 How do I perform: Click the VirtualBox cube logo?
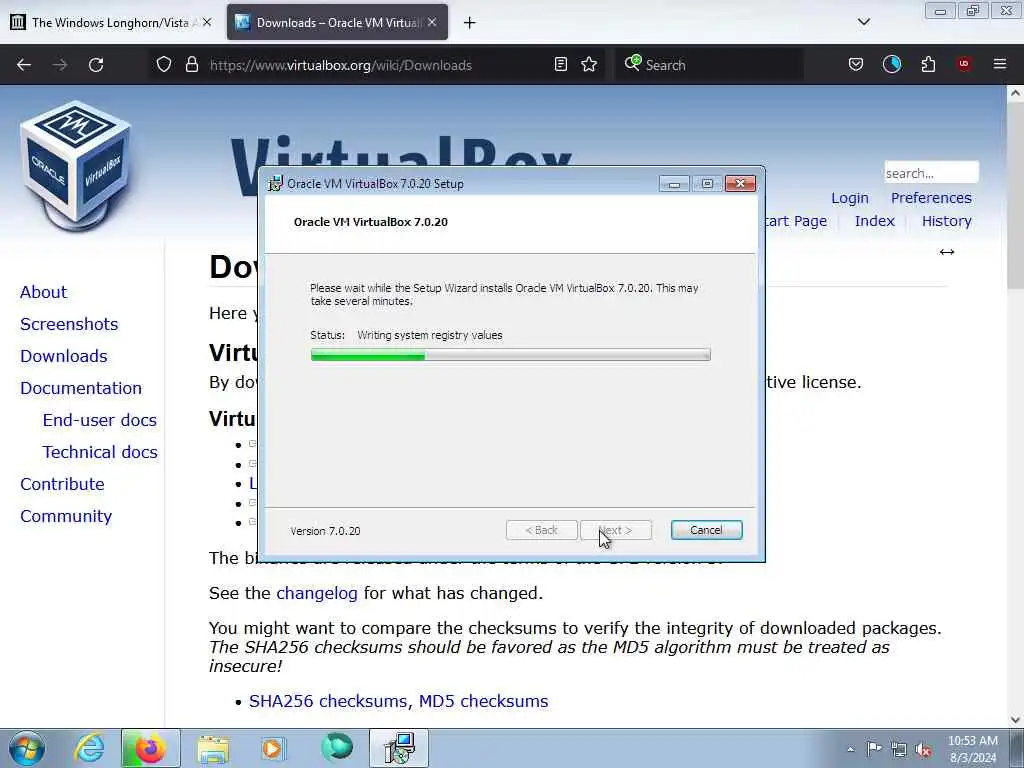[x=76, y=165]
